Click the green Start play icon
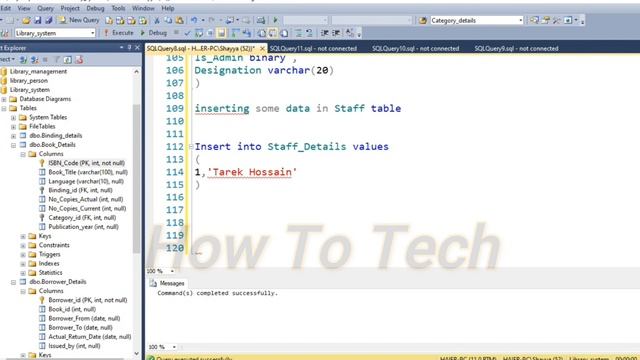This screenshot has width=640, height=360. 275,20
